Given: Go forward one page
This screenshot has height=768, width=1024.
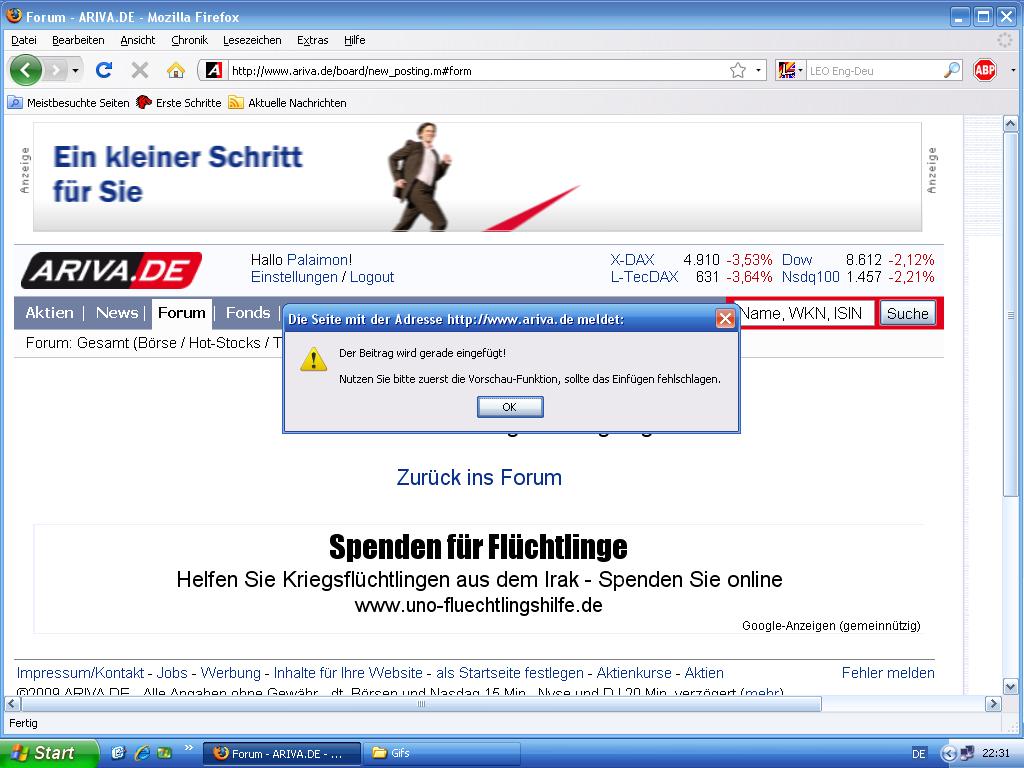Looking at the screenshot, I should tap(55, 70).
